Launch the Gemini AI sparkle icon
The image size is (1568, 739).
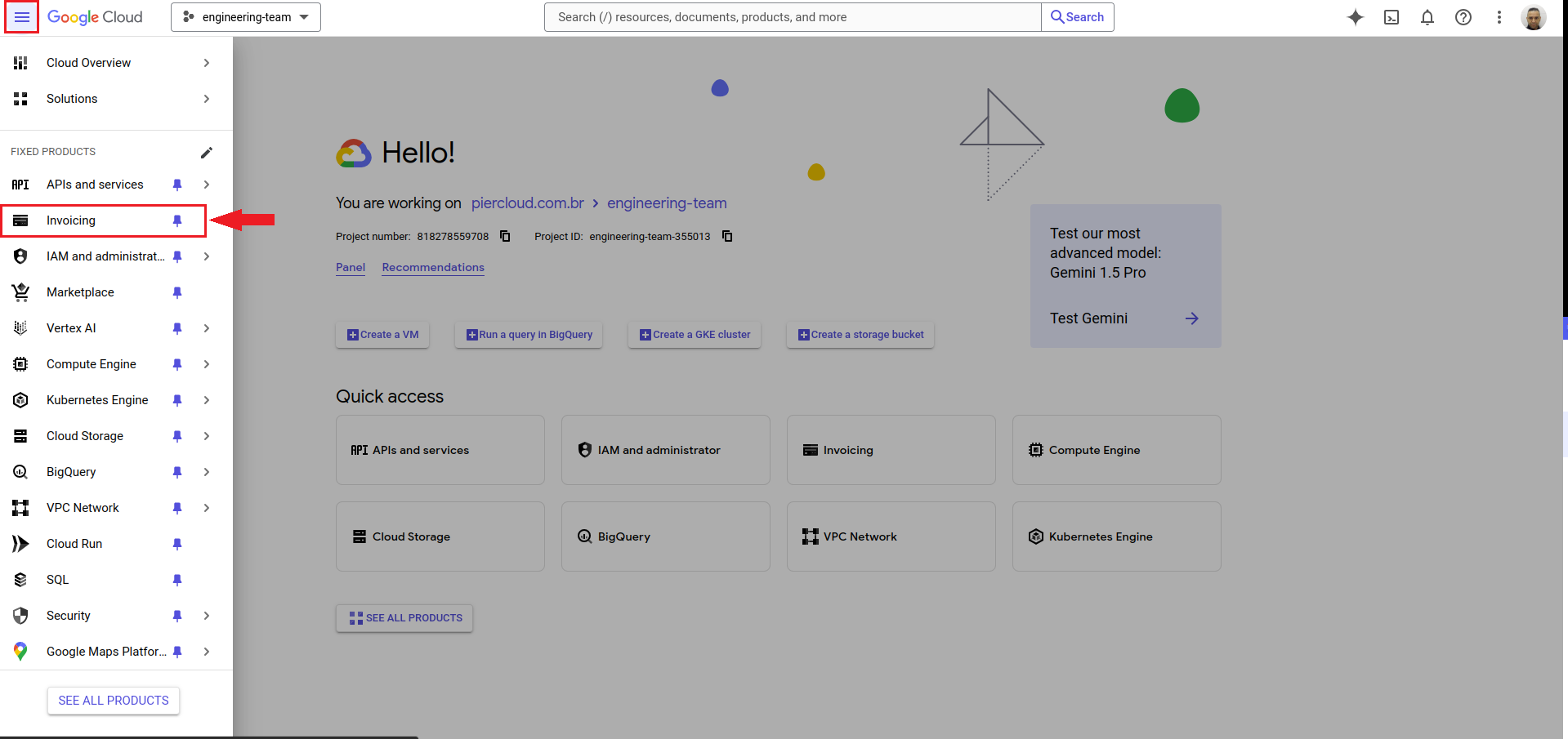[x=1356, y=17]
